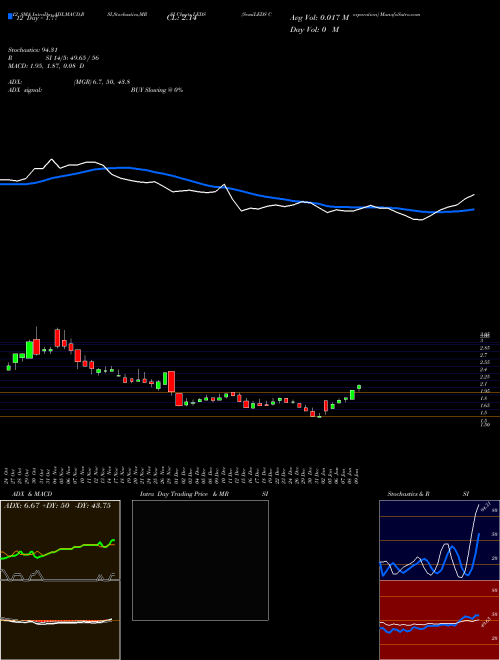Screen dimensions: 500x660
Task: Click the MunafaSutra.com watermark link at top
Action: click(399, 14)
